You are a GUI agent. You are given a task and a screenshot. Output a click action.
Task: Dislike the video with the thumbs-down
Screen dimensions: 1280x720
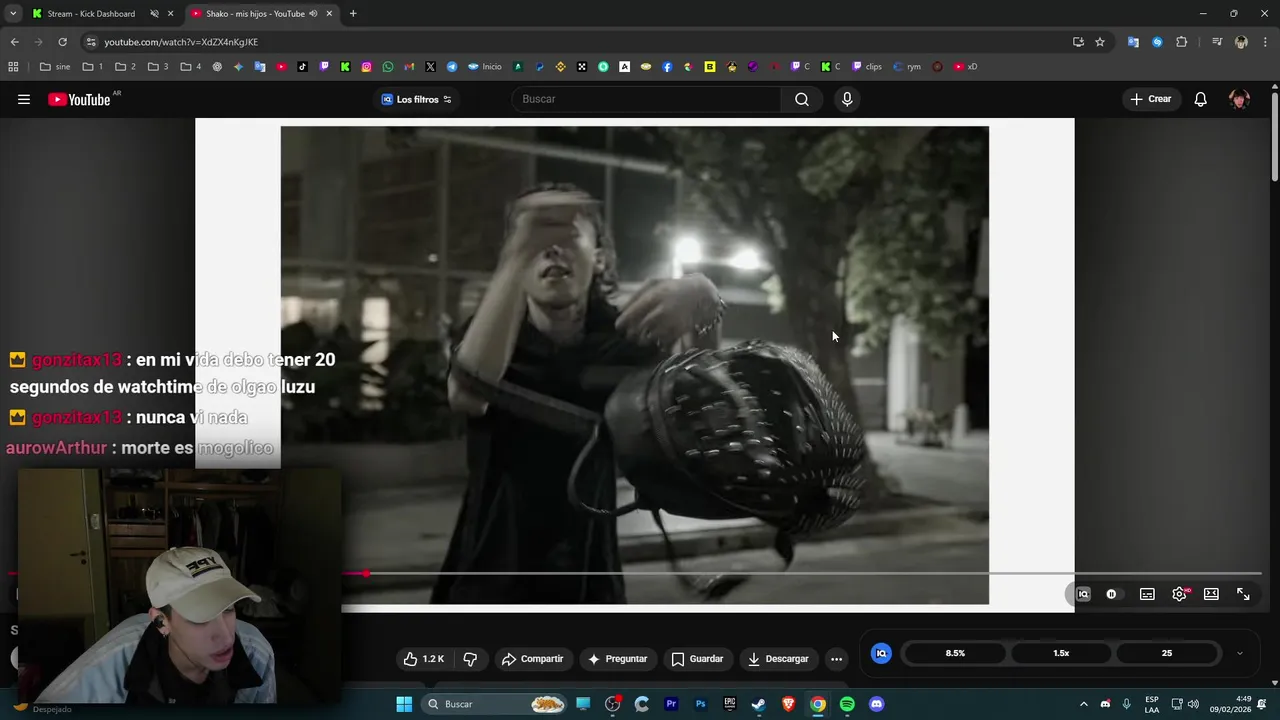point(470,659)
